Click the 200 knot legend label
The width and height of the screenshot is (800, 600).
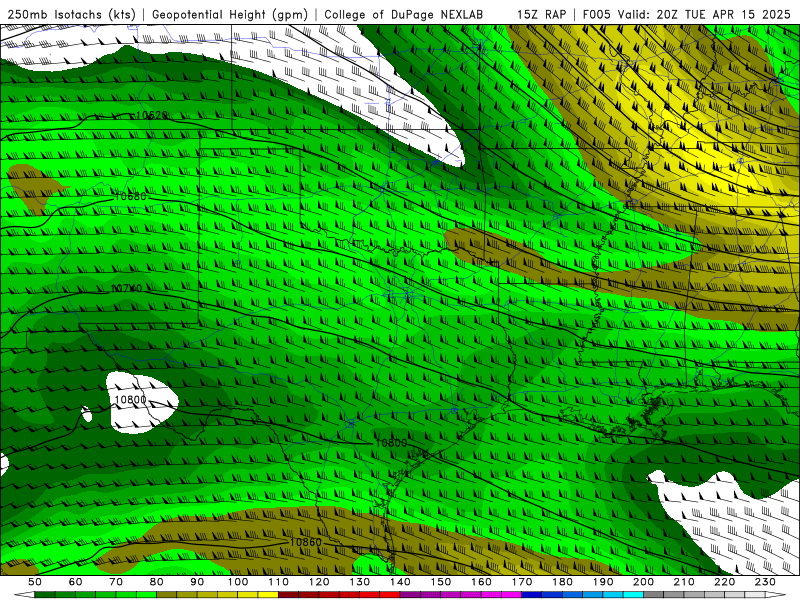[644, 582]
